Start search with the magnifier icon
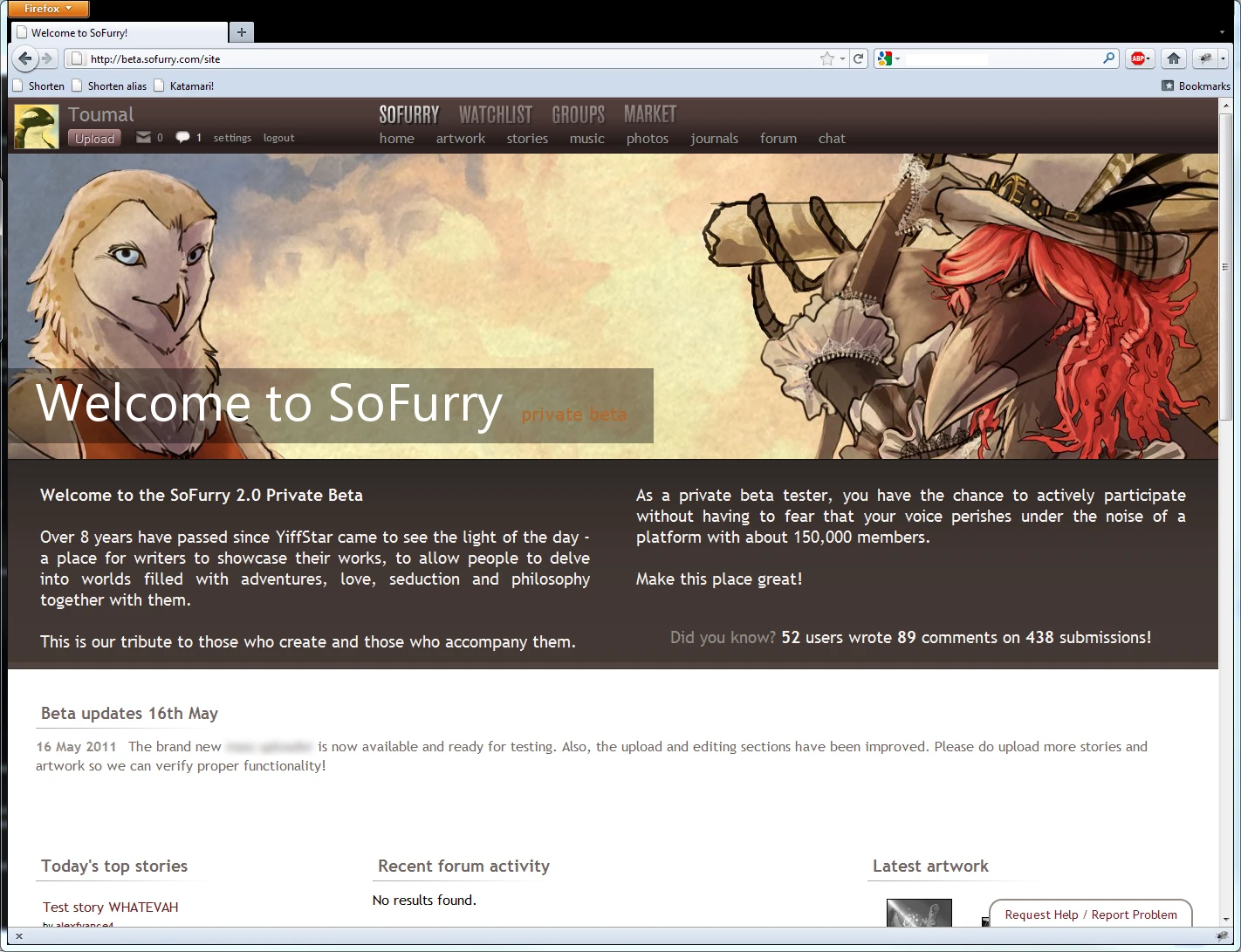The width and height of the screenshot is (1241, 952). tap(1109, 58)
